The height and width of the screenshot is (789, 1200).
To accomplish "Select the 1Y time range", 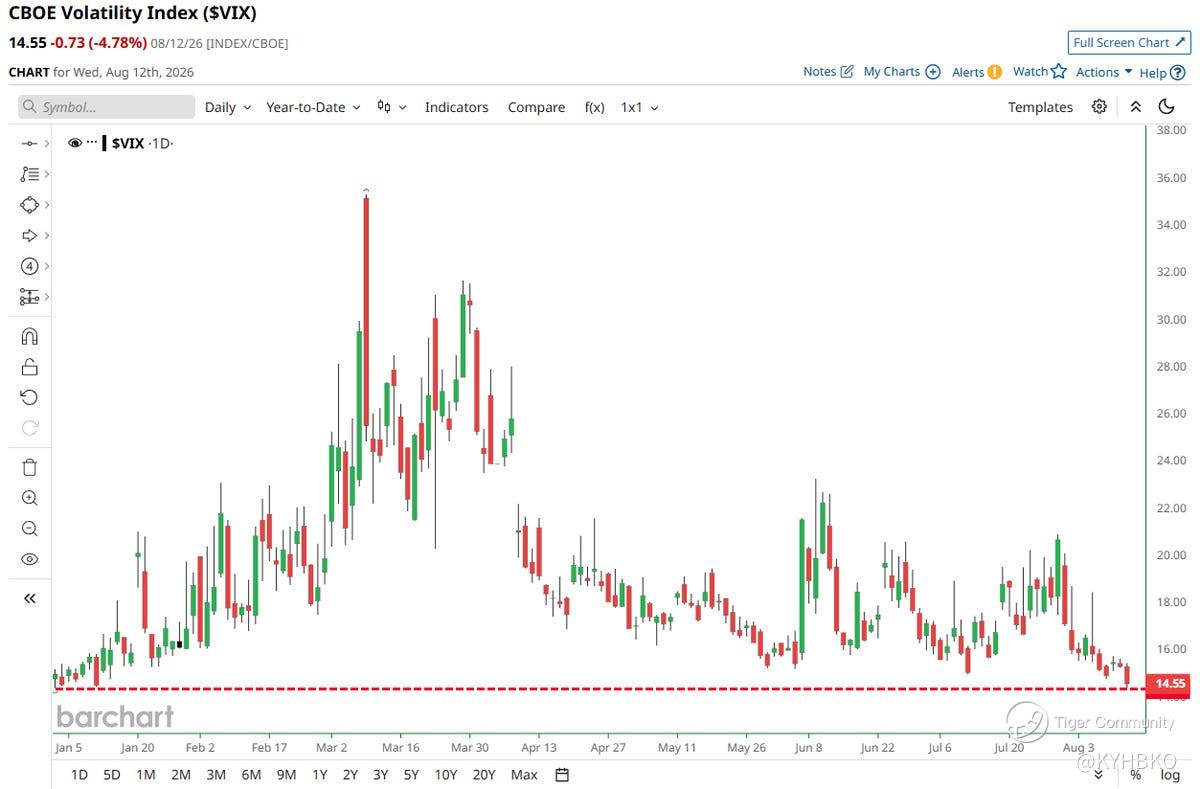I will click(319, 774).
